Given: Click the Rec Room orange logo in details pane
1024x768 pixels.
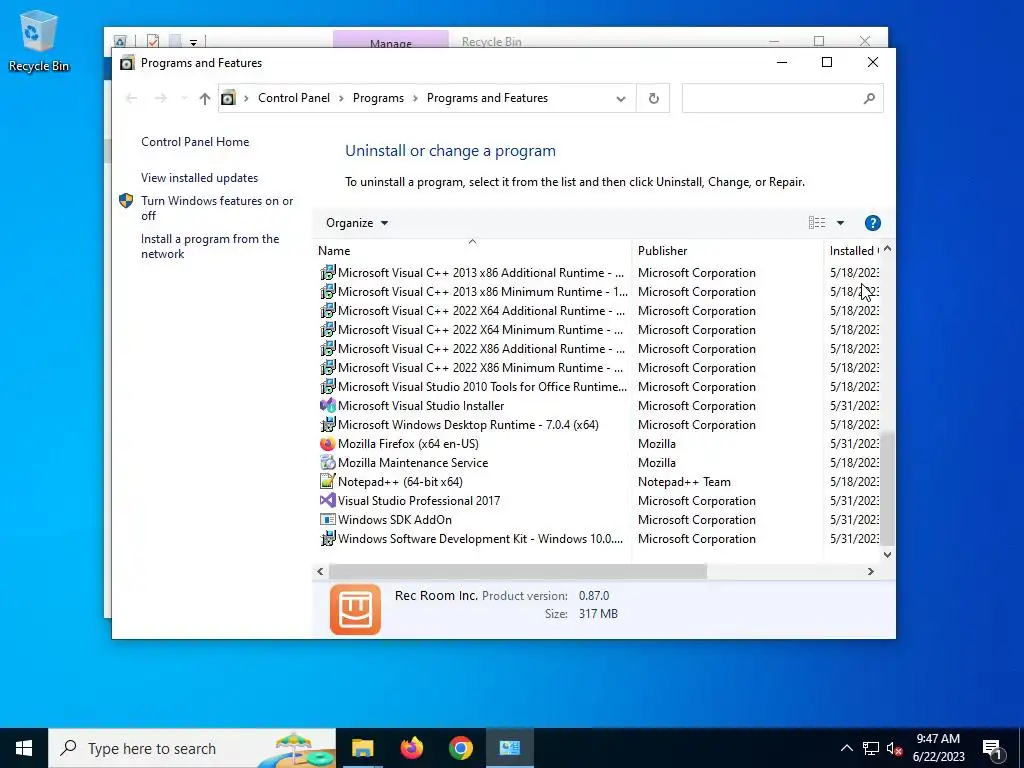Looking at the screenshot, I should pos(355,609).
